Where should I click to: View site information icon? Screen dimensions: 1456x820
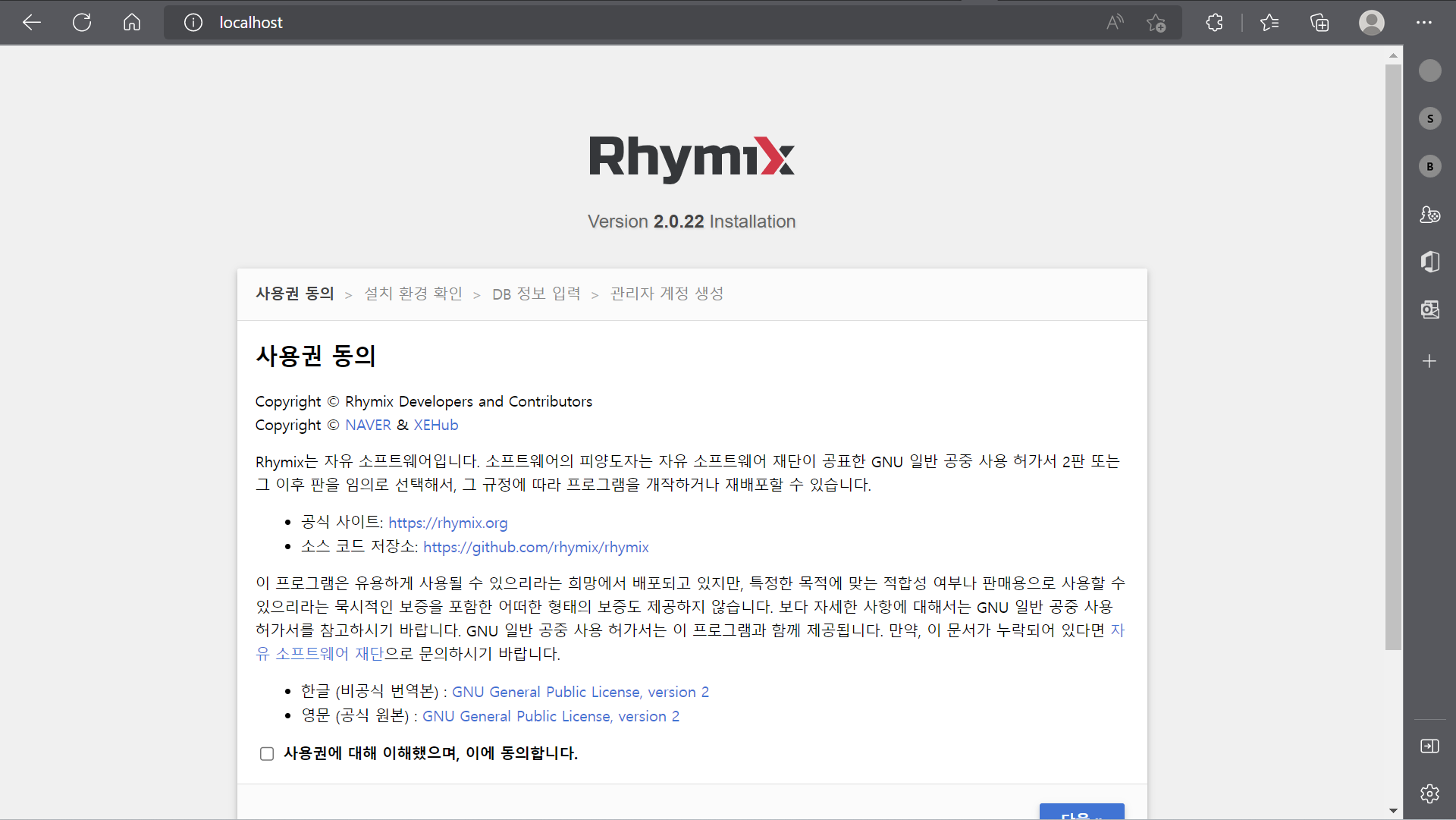click(x=193, y=23)
